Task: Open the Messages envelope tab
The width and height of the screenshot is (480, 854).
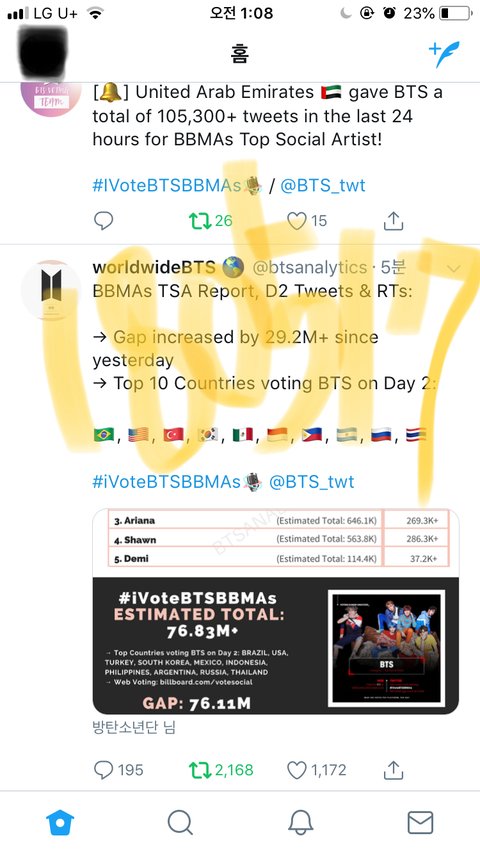Action: [x=420, y=822]
